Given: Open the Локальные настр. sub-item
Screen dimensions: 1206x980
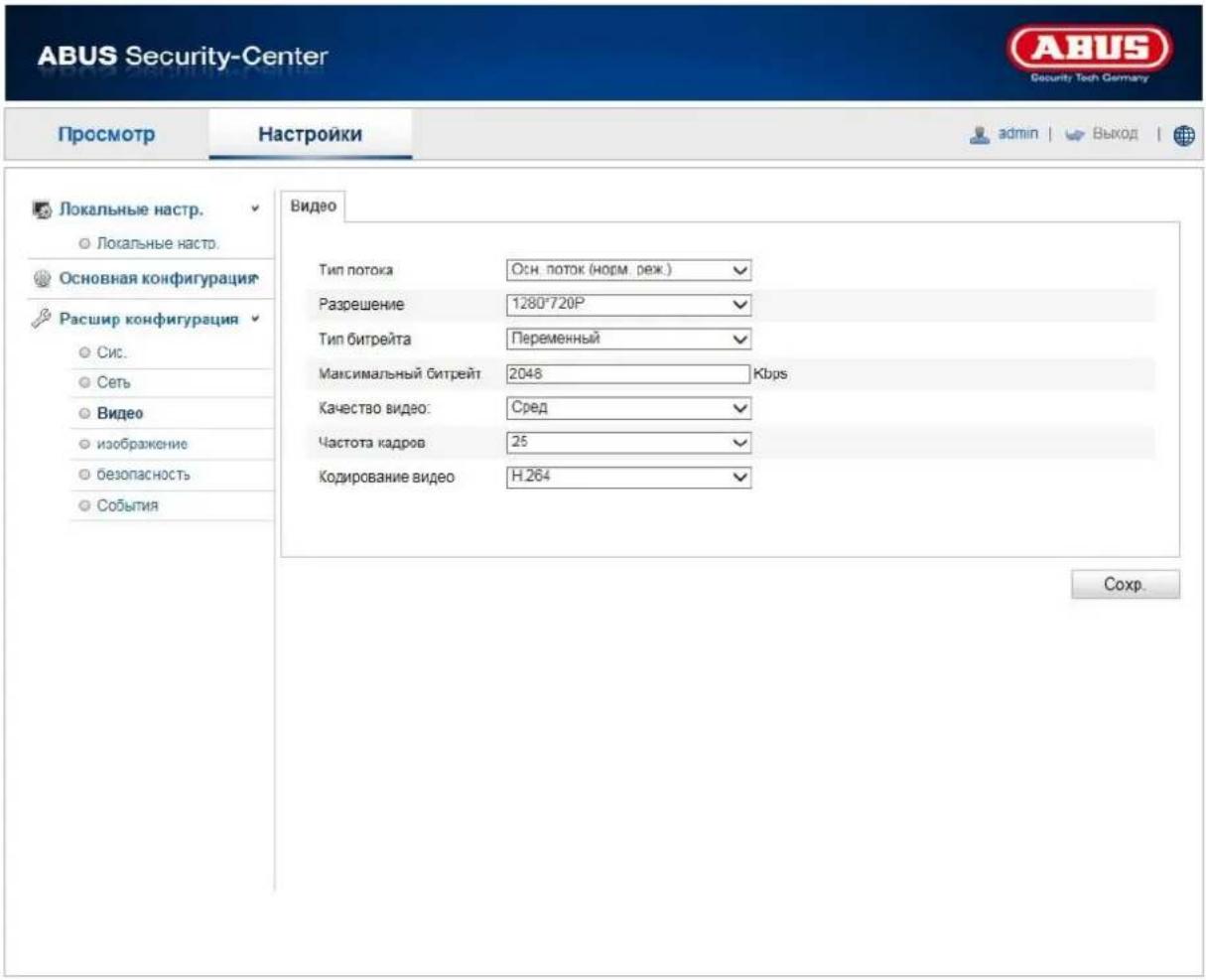Looking at the screenshot, I should pos(158,243).
